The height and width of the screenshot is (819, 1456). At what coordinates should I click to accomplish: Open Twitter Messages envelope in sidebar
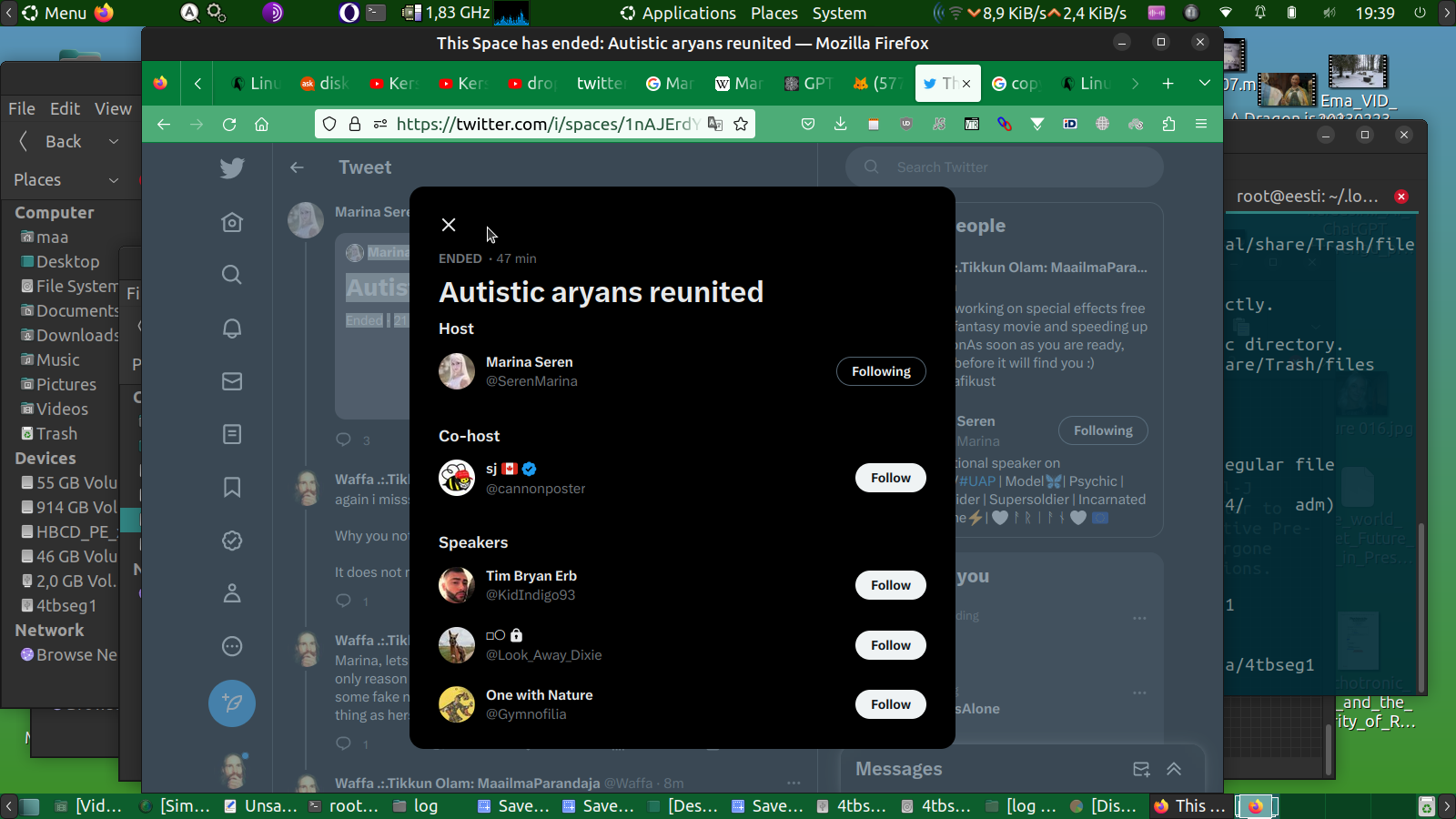[232, 381]
